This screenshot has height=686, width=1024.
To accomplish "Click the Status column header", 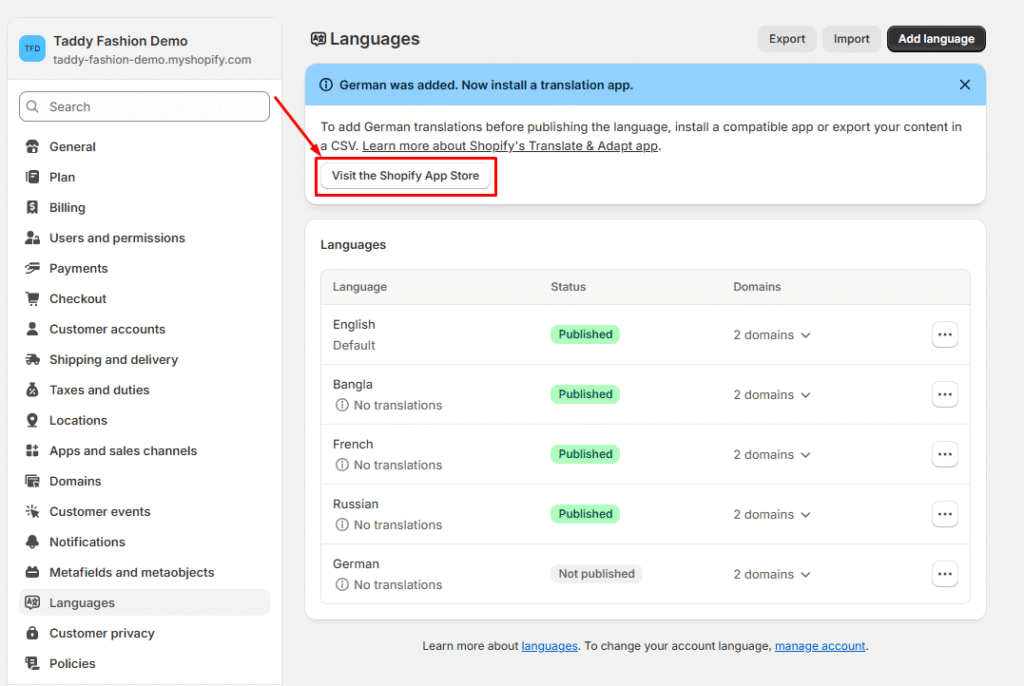I will point(568,287).
